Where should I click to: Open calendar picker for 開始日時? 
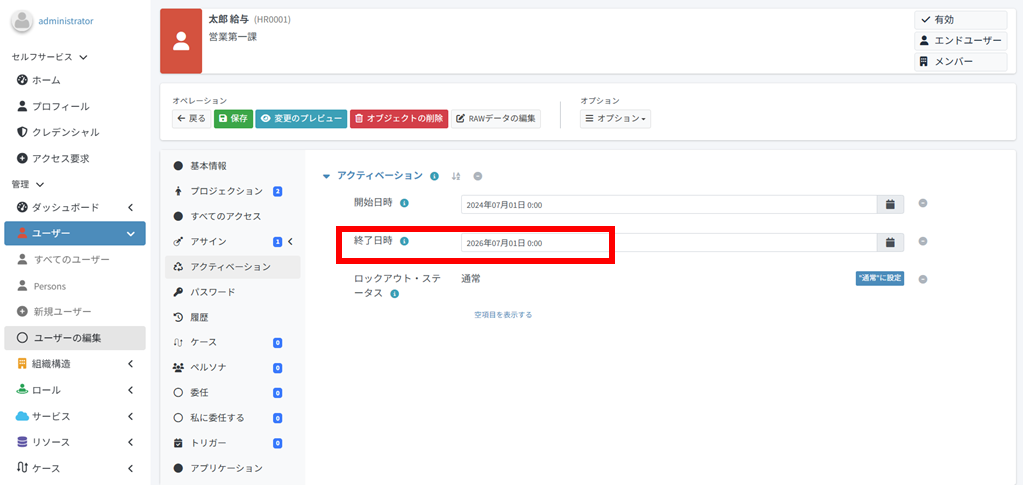pyautogui.click(x=890, y=204)
